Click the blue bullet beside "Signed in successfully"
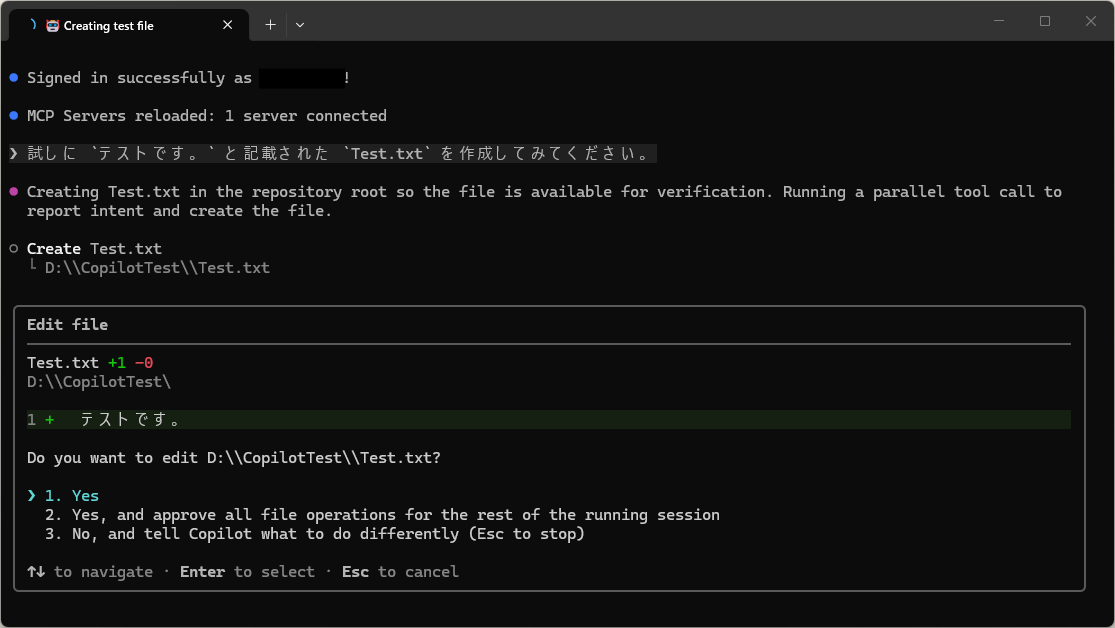The image size is (1115, 628). (13, 78)
